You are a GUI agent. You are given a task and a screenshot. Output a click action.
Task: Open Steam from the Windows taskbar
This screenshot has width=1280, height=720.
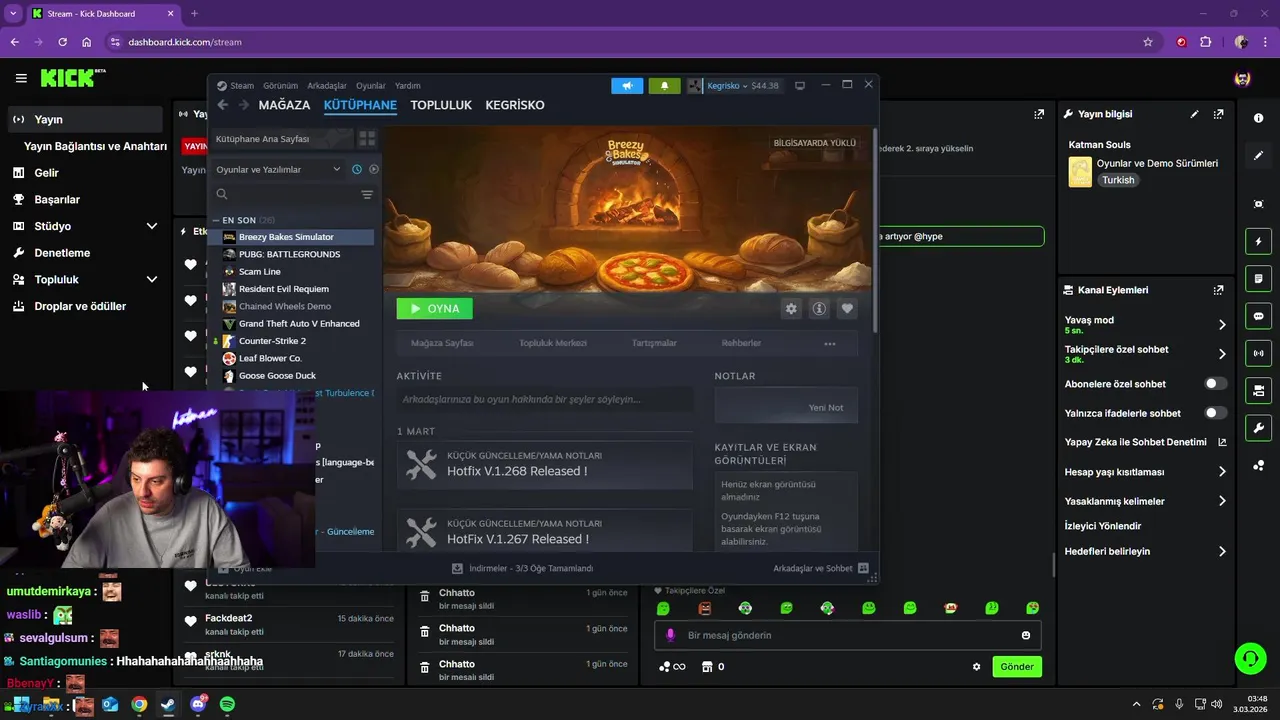coord(167,704)
